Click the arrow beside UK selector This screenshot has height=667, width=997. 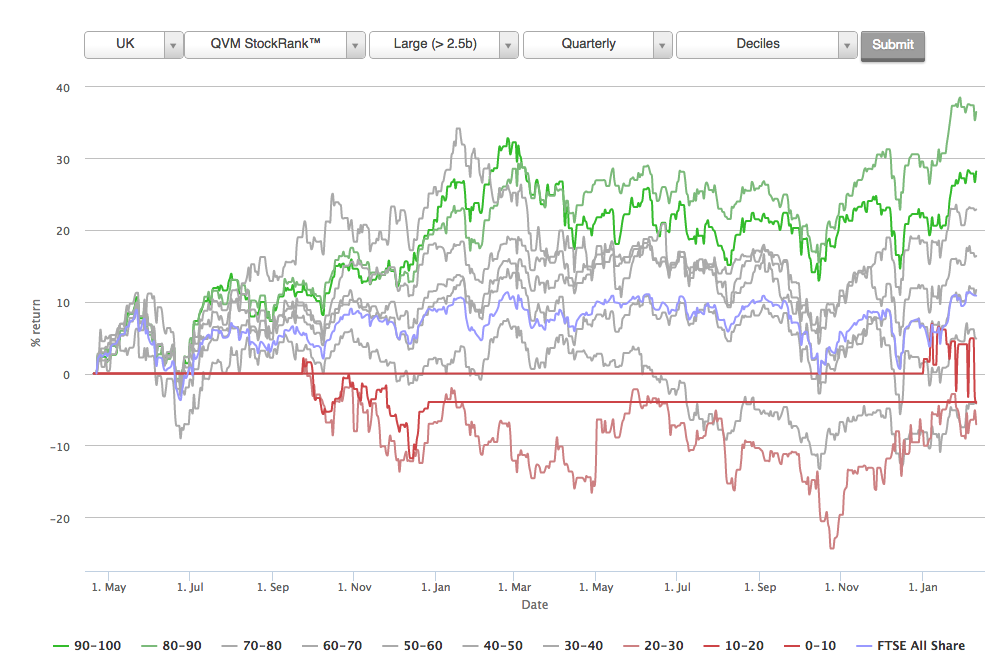pos(174,45)
